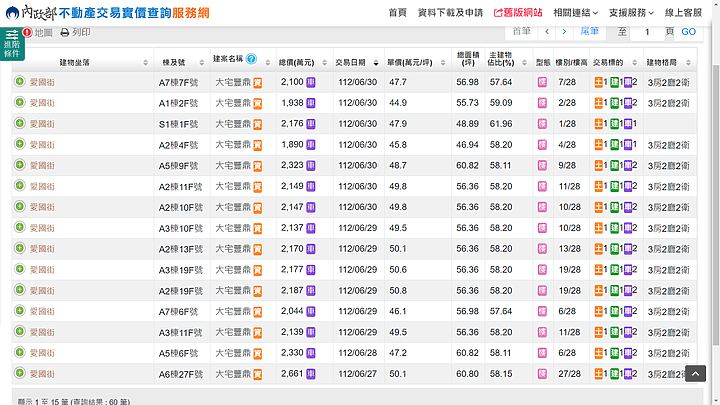Expand details for A5棟9F號 row

pos(19,165)
